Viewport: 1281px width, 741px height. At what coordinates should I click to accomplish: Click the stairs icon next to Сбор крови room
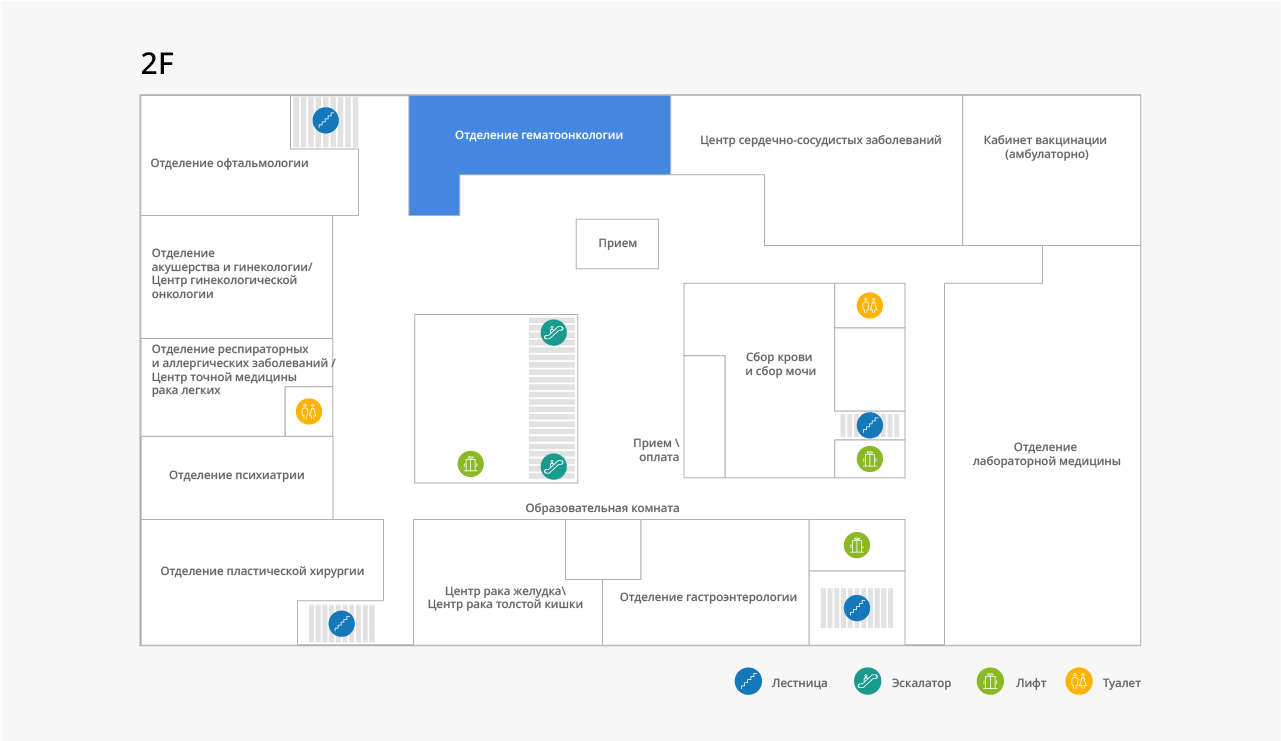(x=870, y=425)
